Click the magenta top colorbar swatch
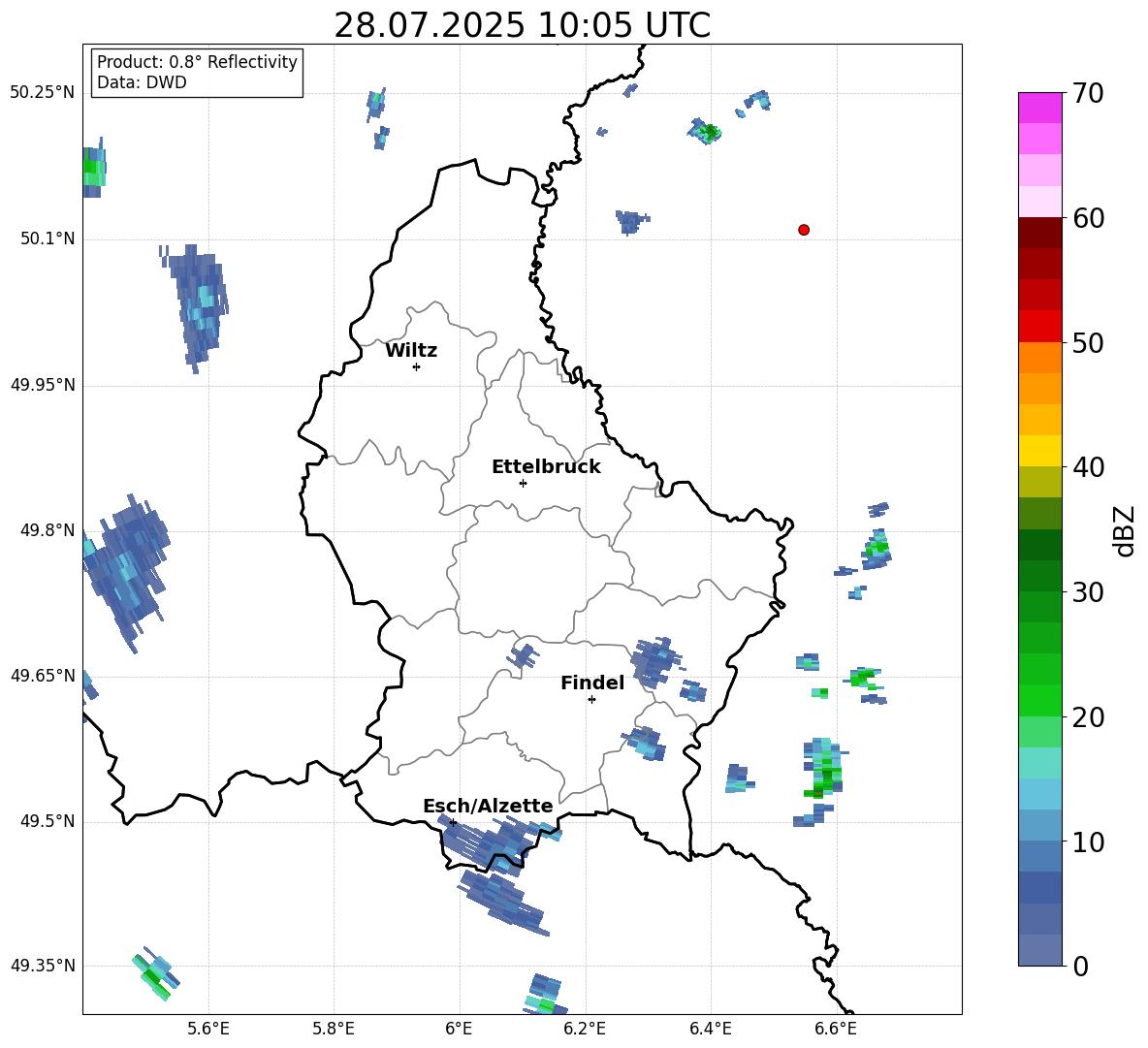This screenshot has width=1148, height=1048. coord(1039,108)
